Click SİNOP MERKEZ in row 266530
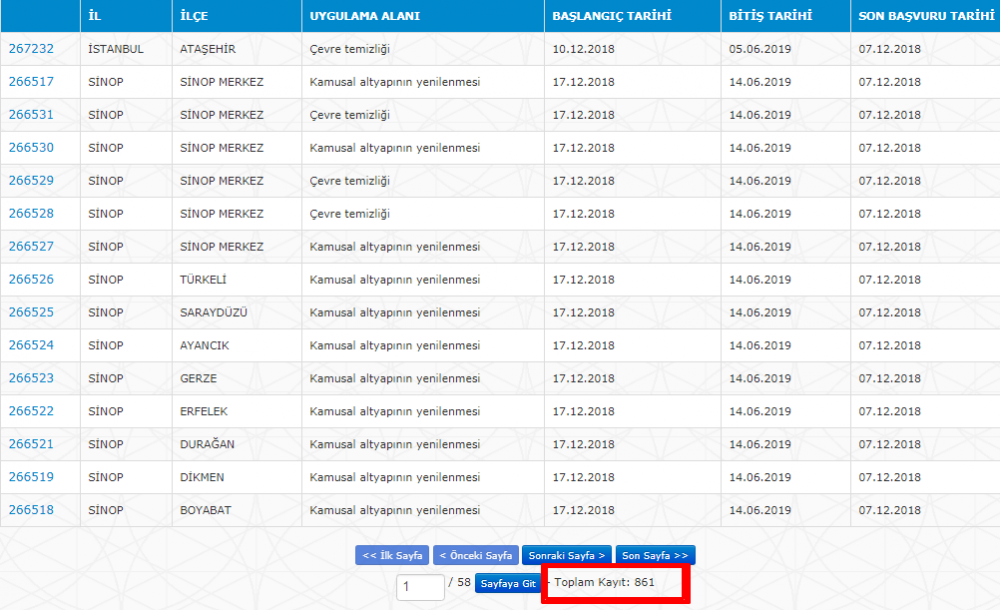The width and height of the screenshot is (1000, 610). [x=222, y=147]
